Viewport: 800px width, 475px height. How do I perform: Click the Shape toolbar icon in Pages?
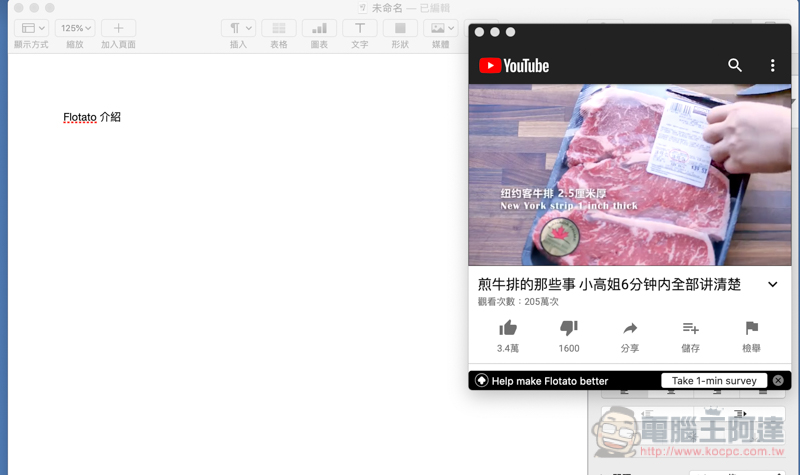click(x=401, y=28)
